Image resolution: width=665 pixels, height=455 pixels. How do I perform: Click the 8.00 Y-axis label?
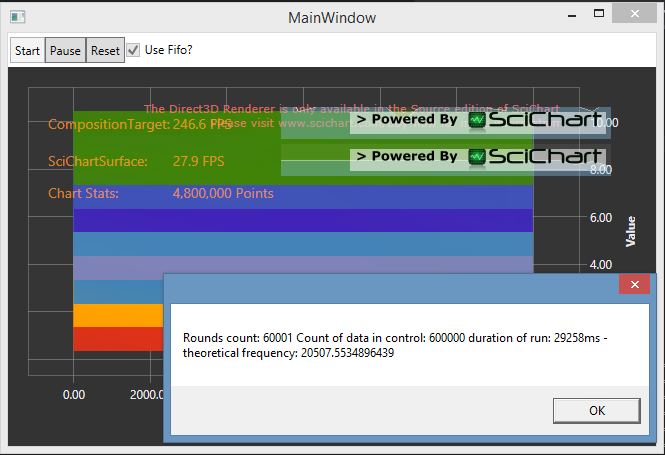click(601, 170)
